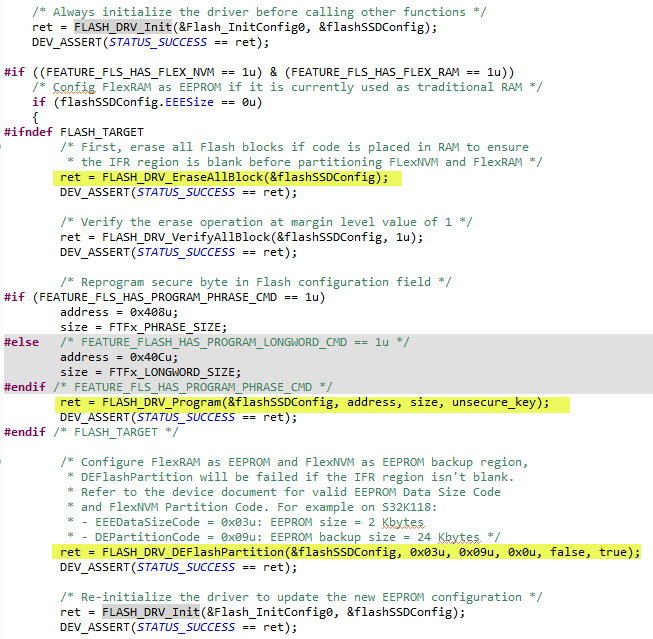Click the '#endif /* FLASH_TARGET */' line
653x639 pixels.
[91, 432]
